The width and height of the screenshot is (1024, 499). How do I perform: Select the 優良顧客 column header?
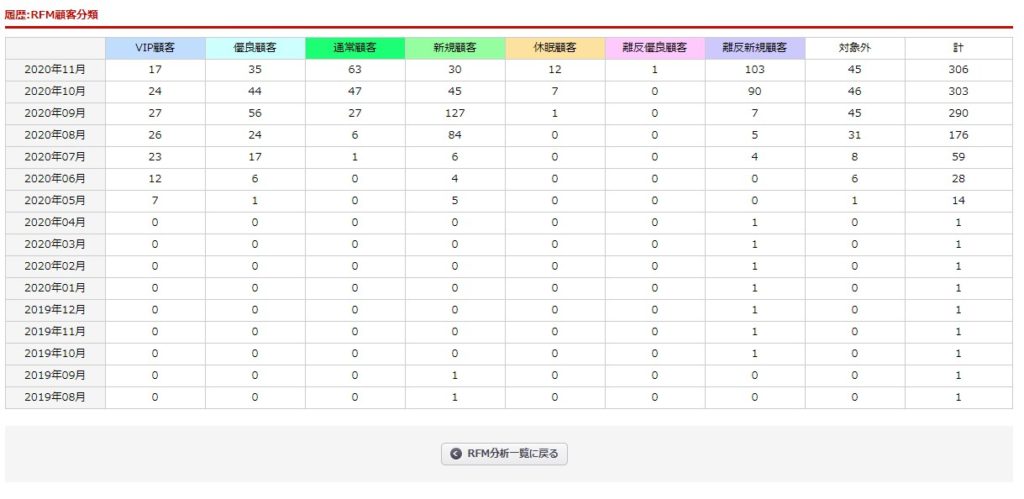point(255,48)
